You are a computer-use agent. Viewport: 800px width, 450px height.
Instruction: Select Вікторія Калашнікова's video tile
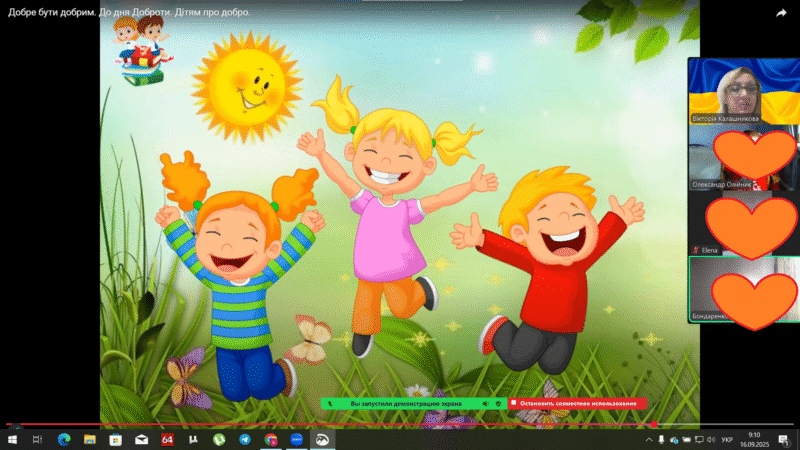[x=743, y=90]
